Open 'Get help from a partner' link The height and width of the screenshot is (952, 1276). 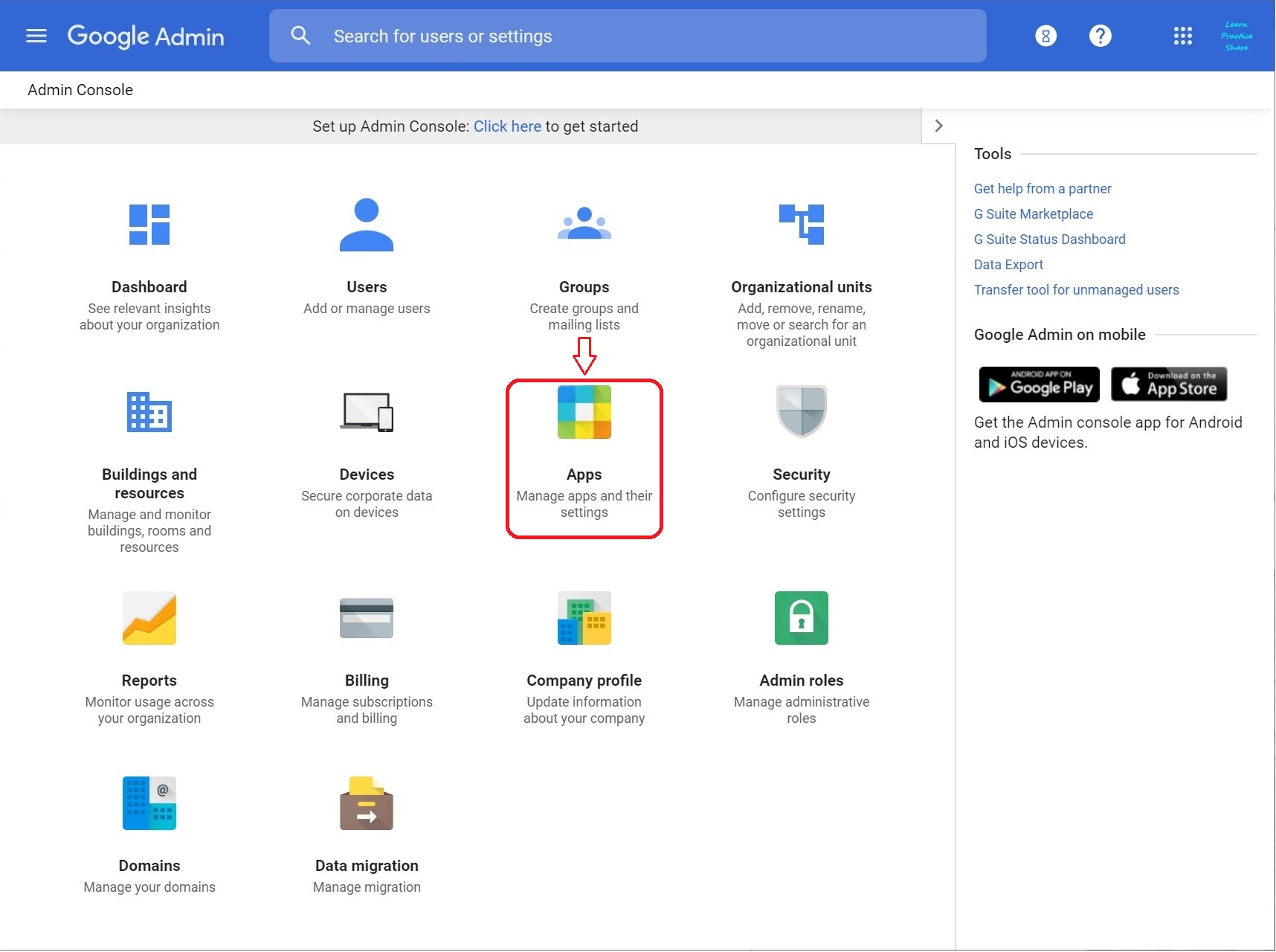1043,189
